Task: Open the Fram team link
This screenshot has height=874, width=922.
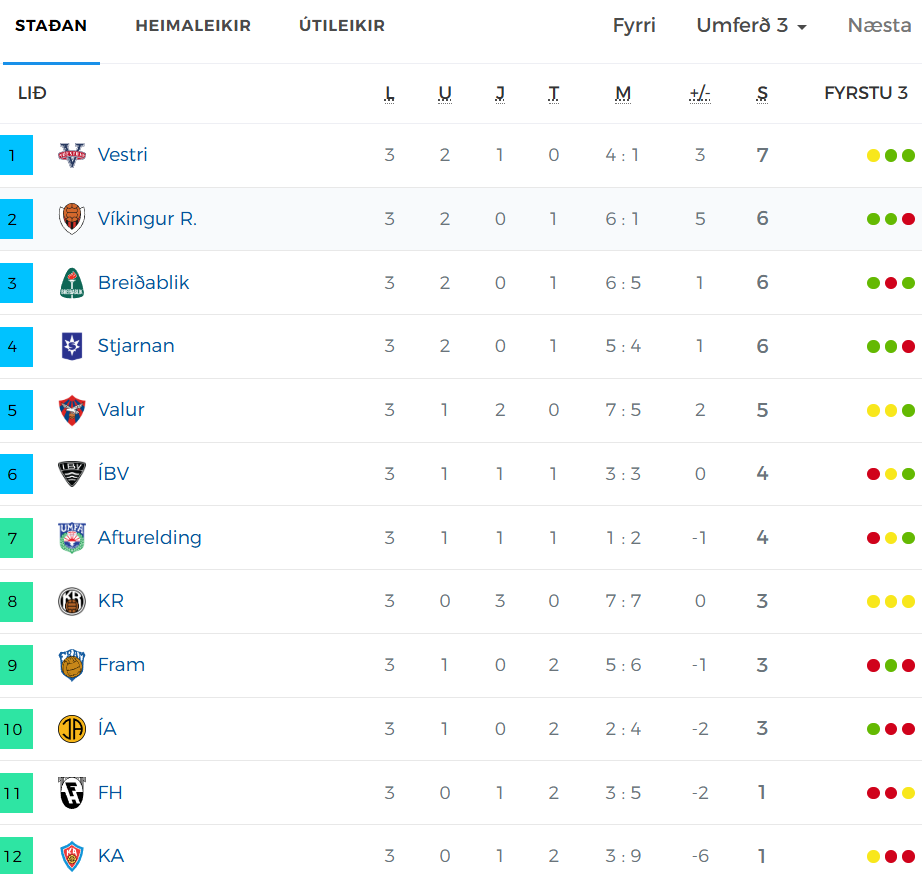Action: (x=121, y=665)
